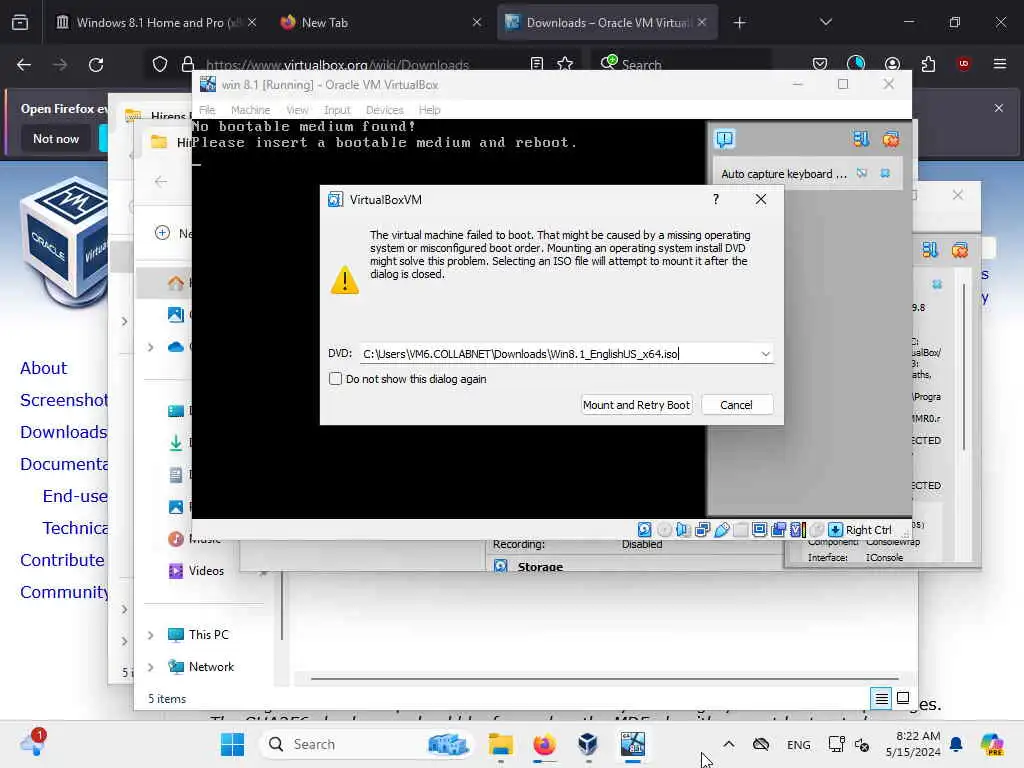This screenshot has height=768, width=1024.
Task: Open File Explorer from taskbar
Action: pyautogui.click(x=501, y=744)
